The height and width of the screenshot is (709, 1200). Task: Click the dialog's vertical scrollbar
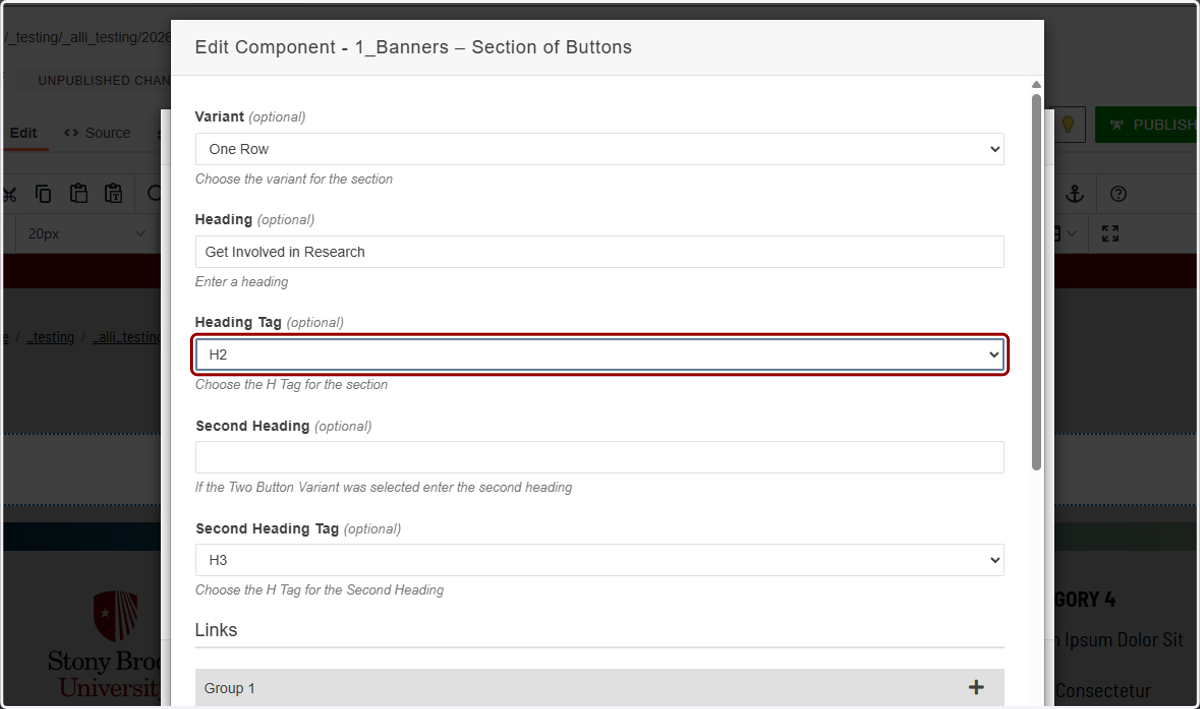1037,282
